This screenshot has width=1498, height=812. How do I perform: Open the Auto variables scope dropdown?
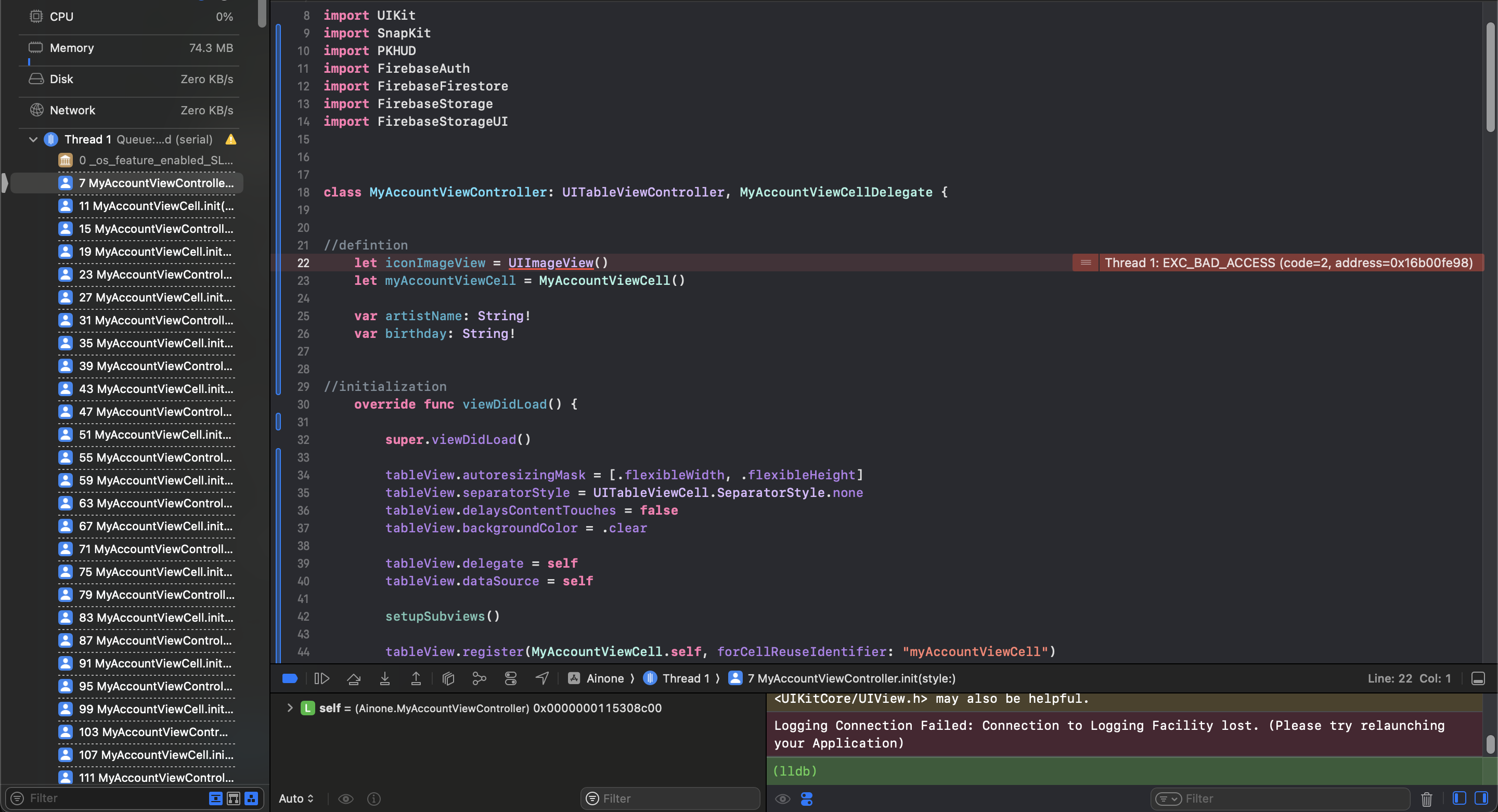pyautogui.click(x=296, y=798)
